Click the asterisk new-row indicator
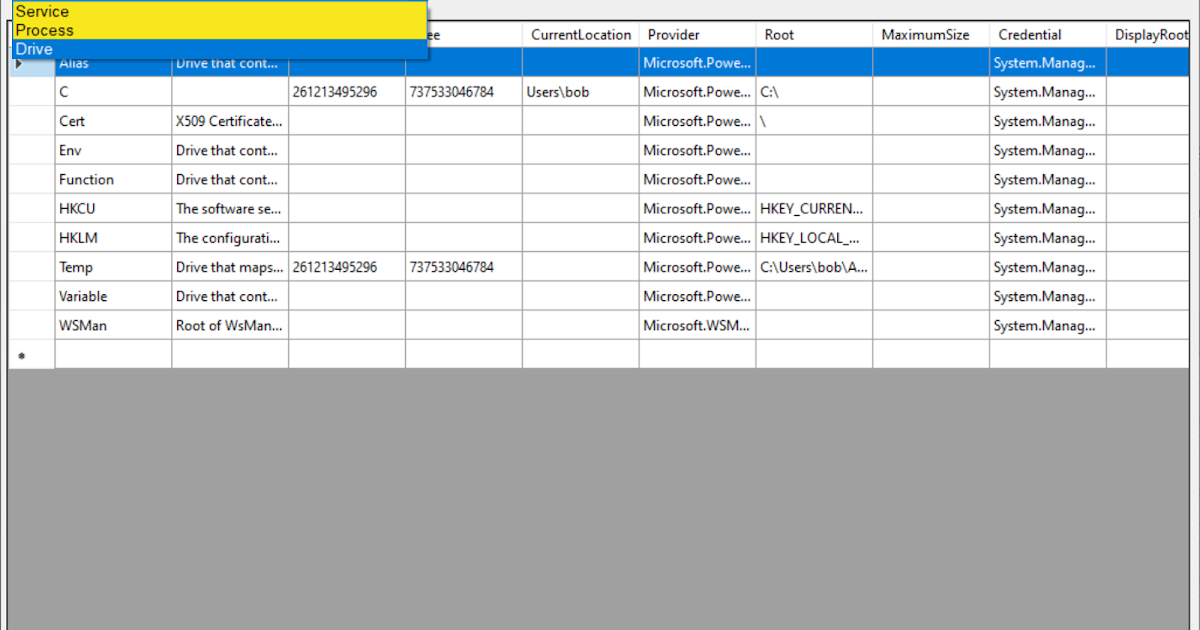1200x630 pixels. tap(22, 355)
